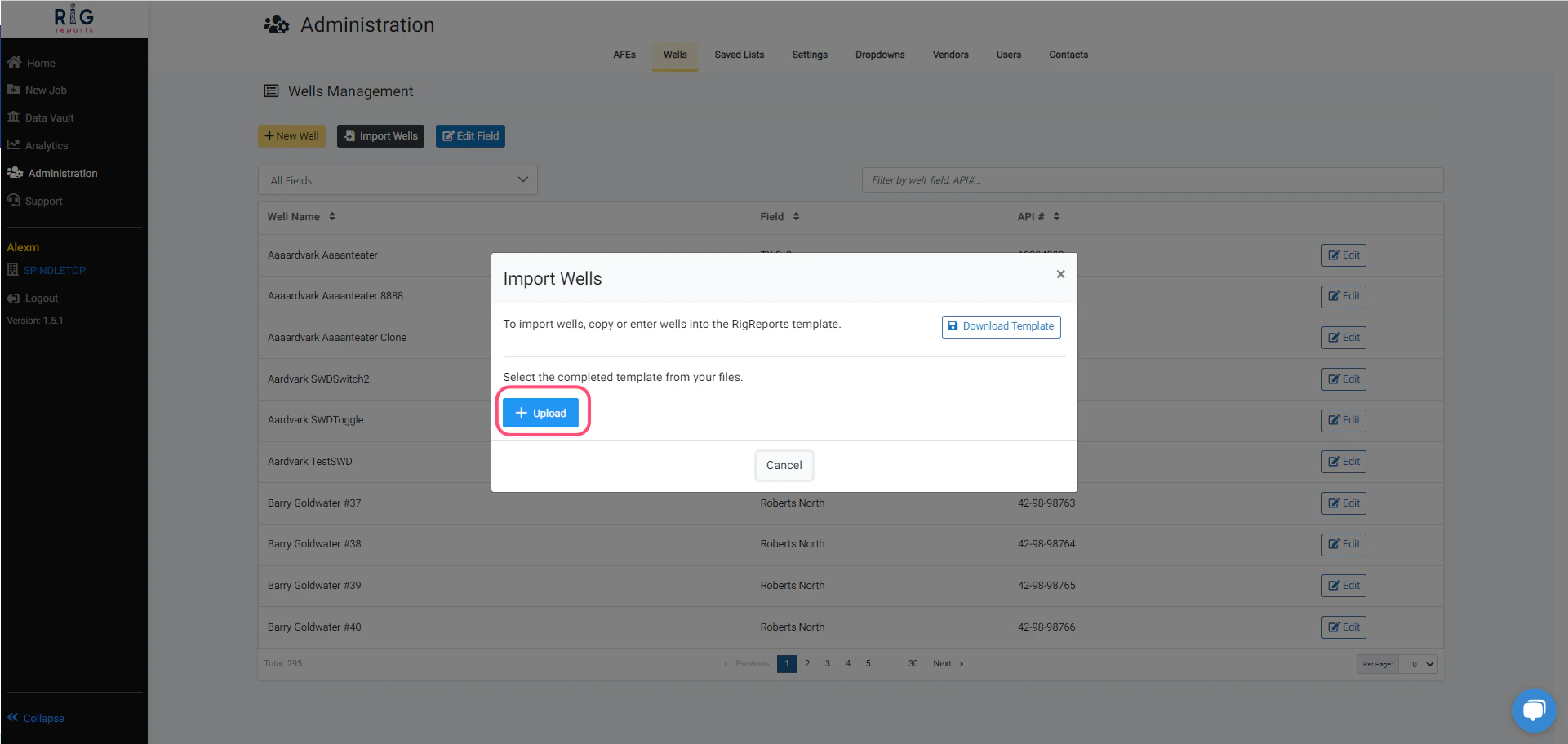The height and width of the screenshot is (744, 1568).
Task: Close the Import Wells dialog with X
Action: (x=1060, y=274)
